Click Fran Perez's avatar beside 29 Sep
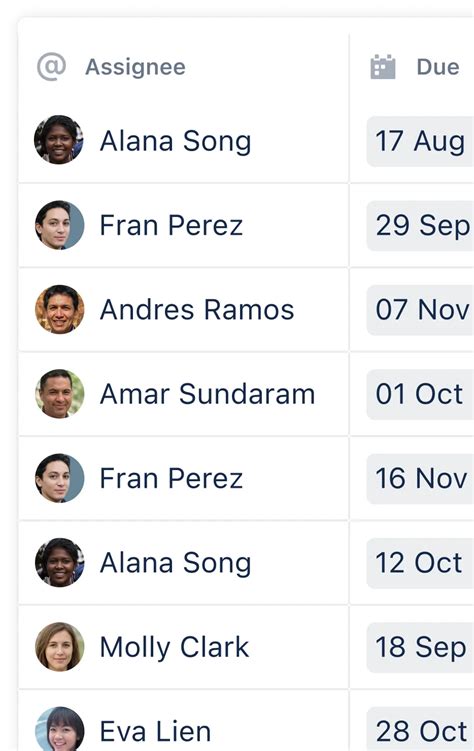474x751 pixels. pos(60,225)
